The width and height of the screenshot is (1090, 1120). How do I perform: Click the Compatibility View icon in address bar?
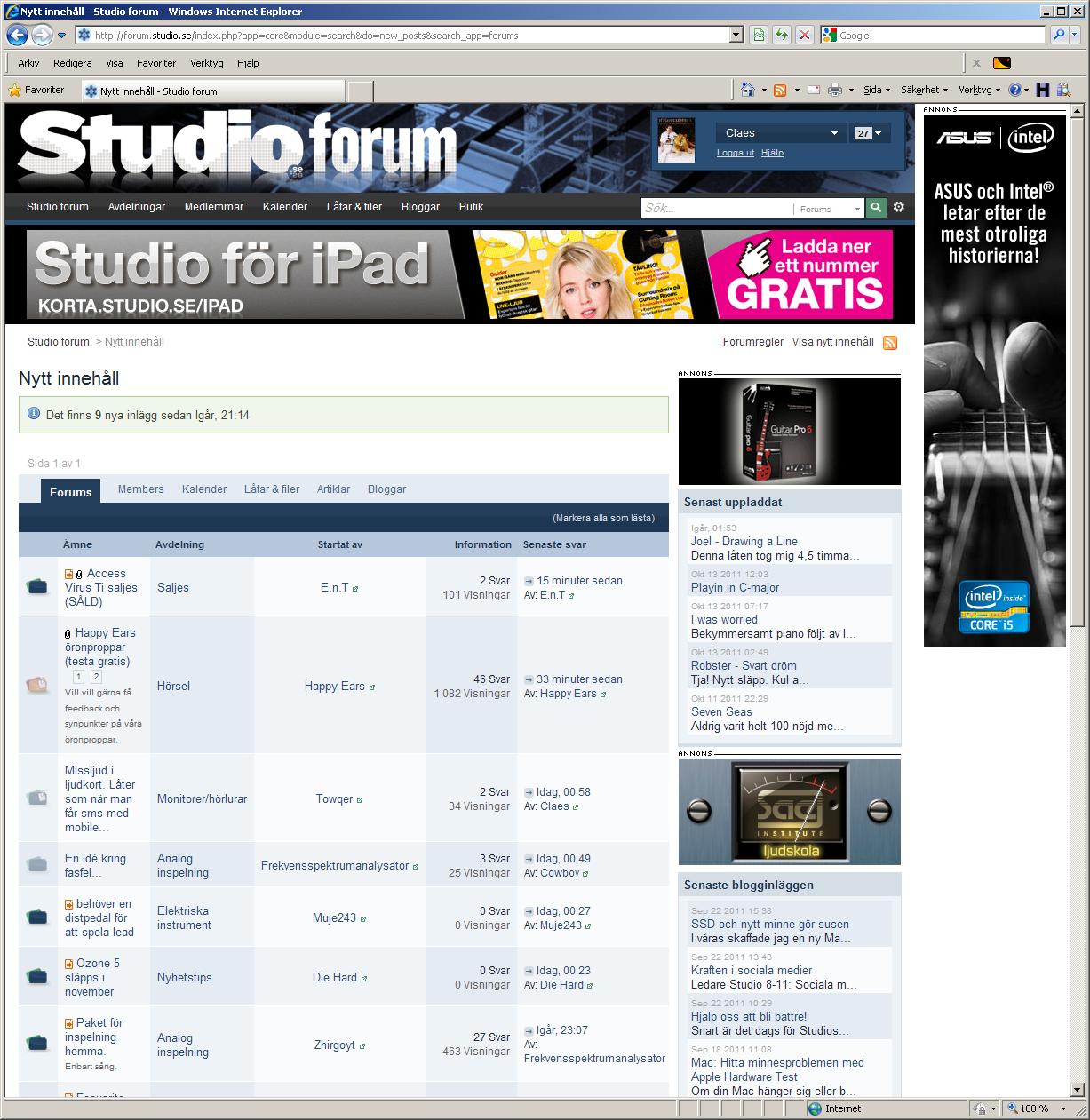coord(759,36)
